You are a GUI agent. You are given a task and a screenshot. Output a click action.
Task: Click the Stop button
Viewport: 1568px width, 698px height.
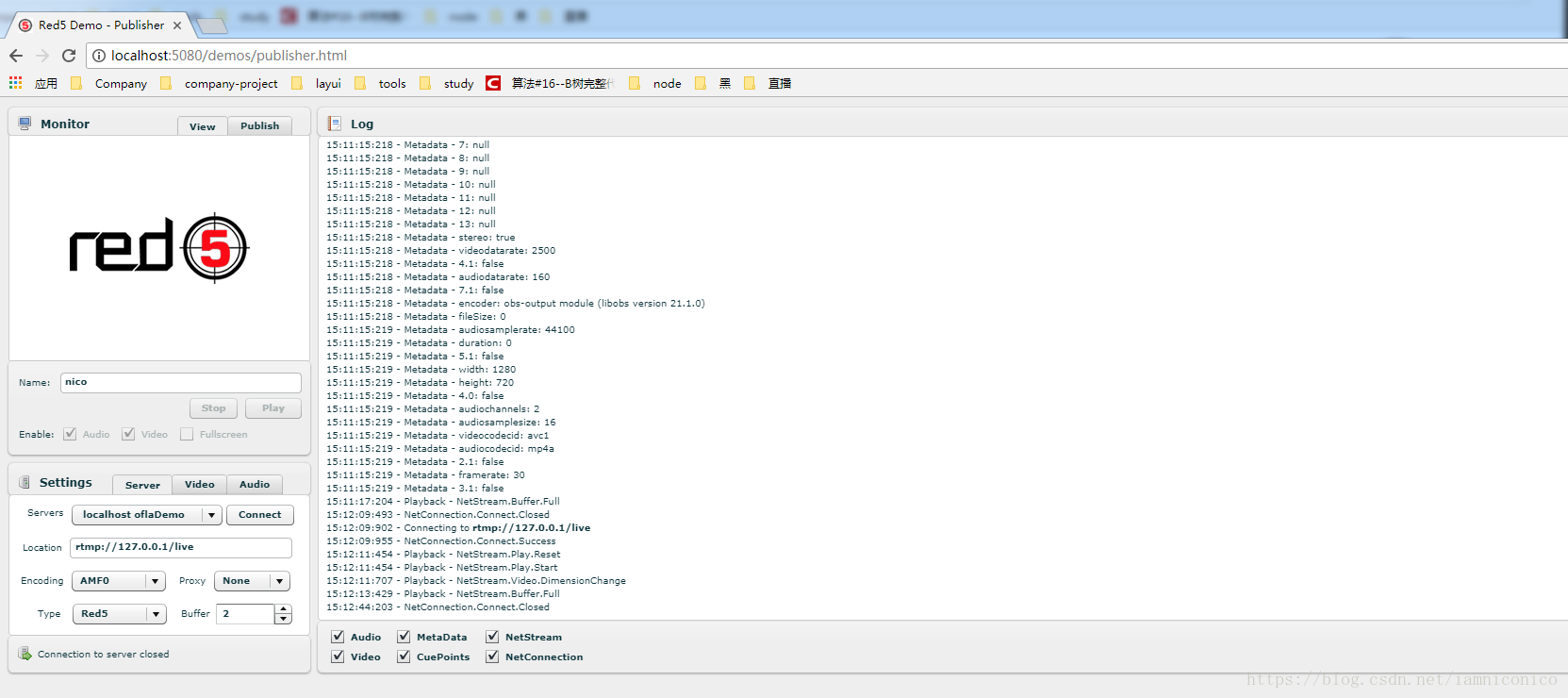tap(214, 408)
